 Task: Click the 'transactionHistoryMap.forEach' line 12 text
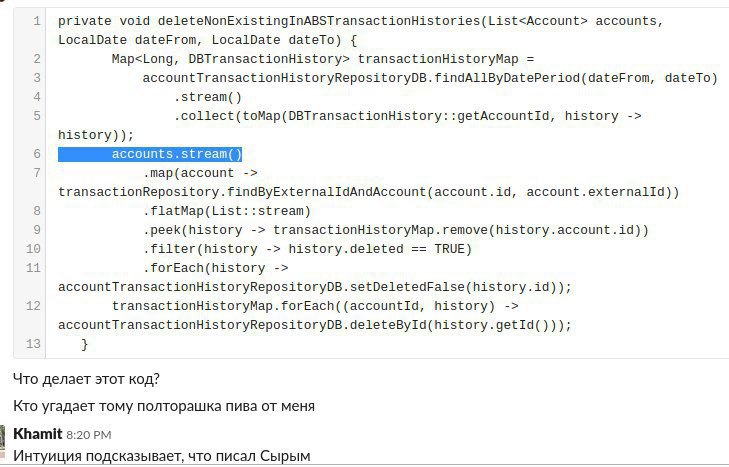[x=315, y=306]
